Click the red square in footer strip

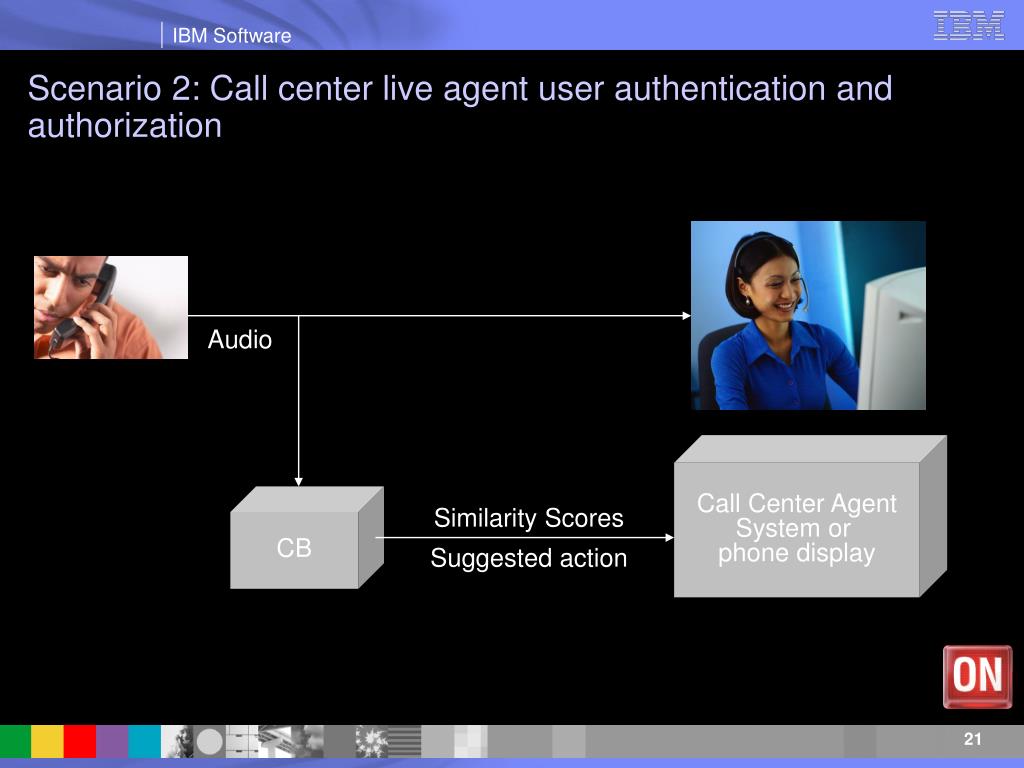(80, 741)
